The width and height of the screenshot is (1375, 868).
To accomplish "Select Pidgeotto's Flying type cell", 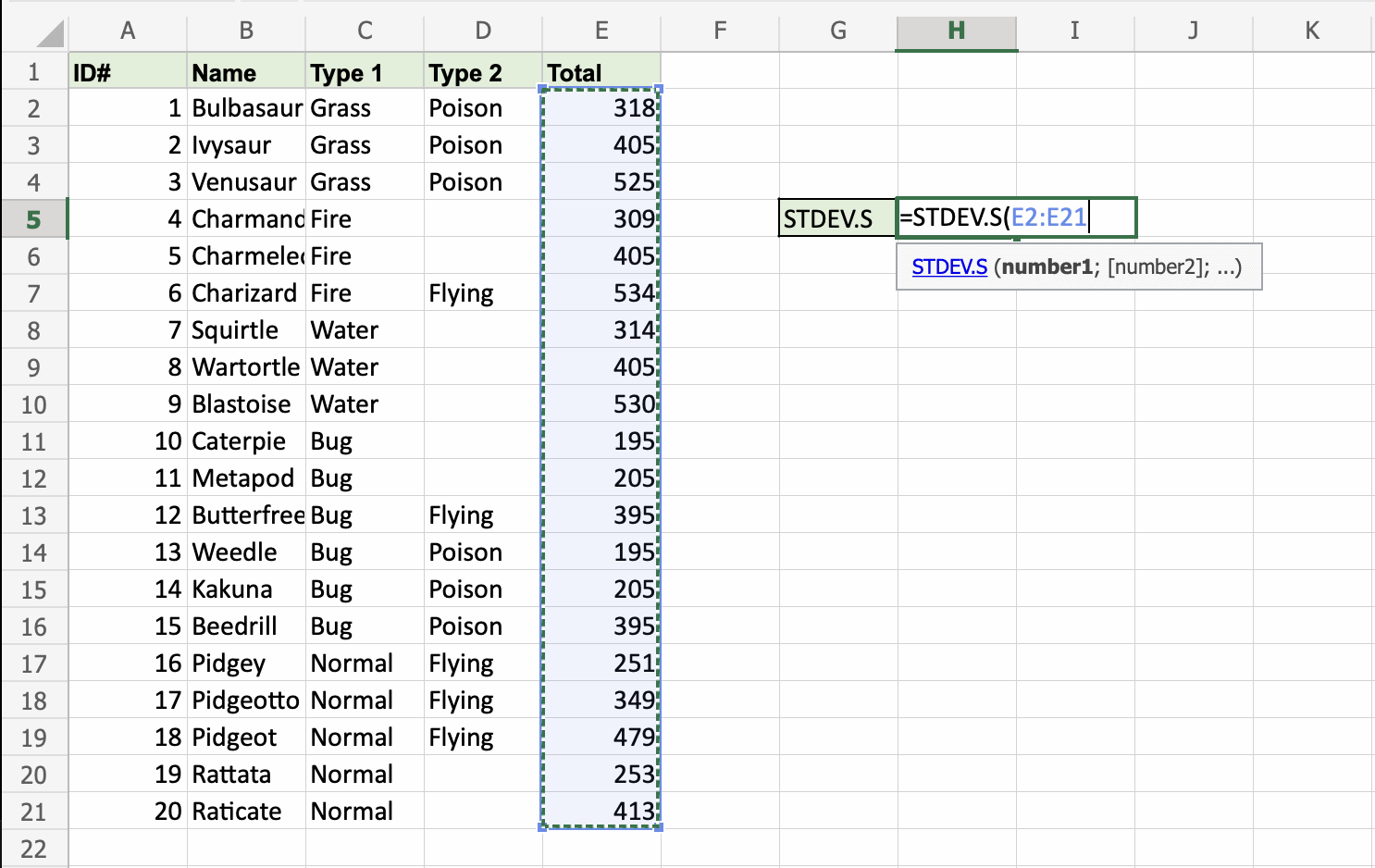I will pyautogui.click(x=483, y=701).
